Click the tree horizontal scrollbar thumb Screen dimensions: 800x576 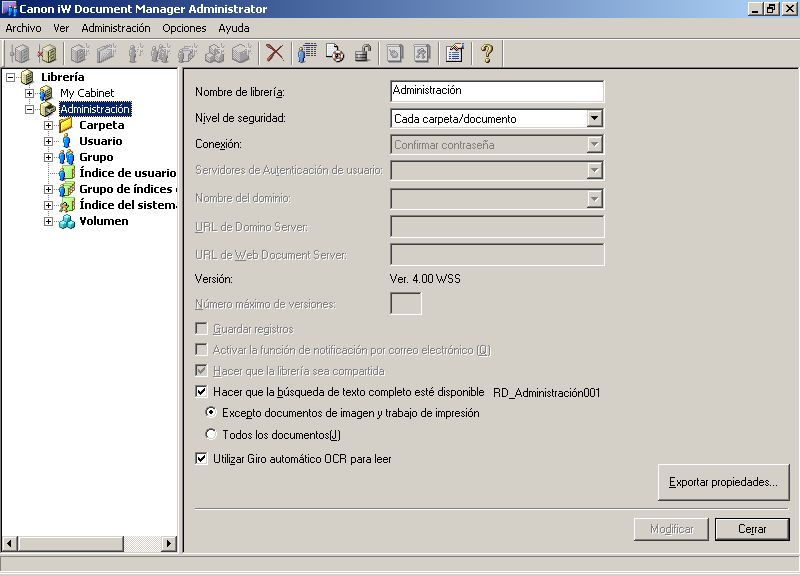(x=70, y=544)
